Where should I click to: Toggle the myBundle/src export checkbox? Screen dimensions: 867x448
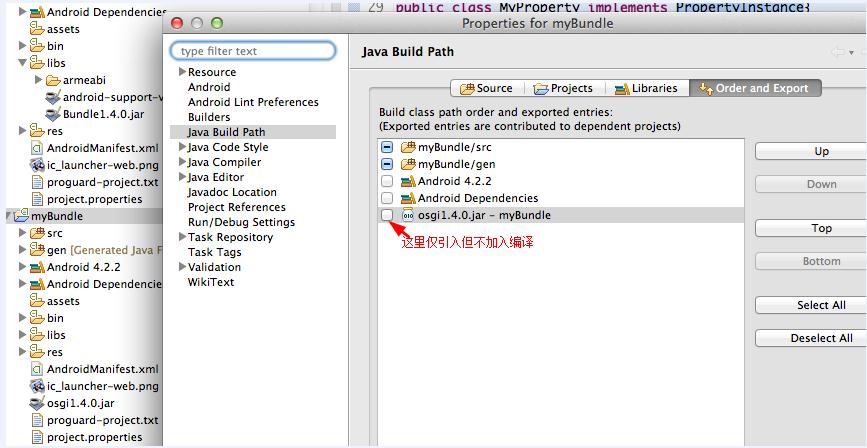pos(387,148)
